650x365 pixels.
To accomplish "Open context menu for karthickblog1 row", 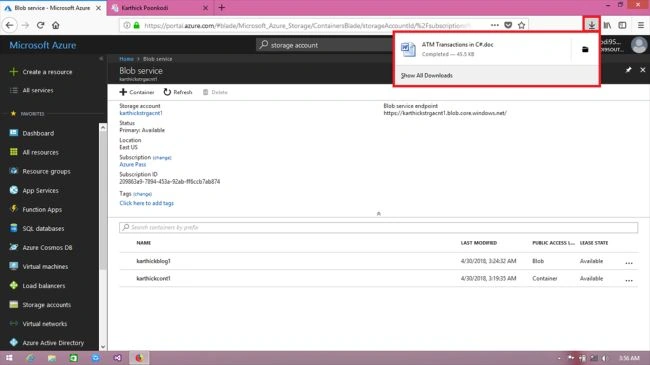I will pyautogui.click(x=629, y=263).
